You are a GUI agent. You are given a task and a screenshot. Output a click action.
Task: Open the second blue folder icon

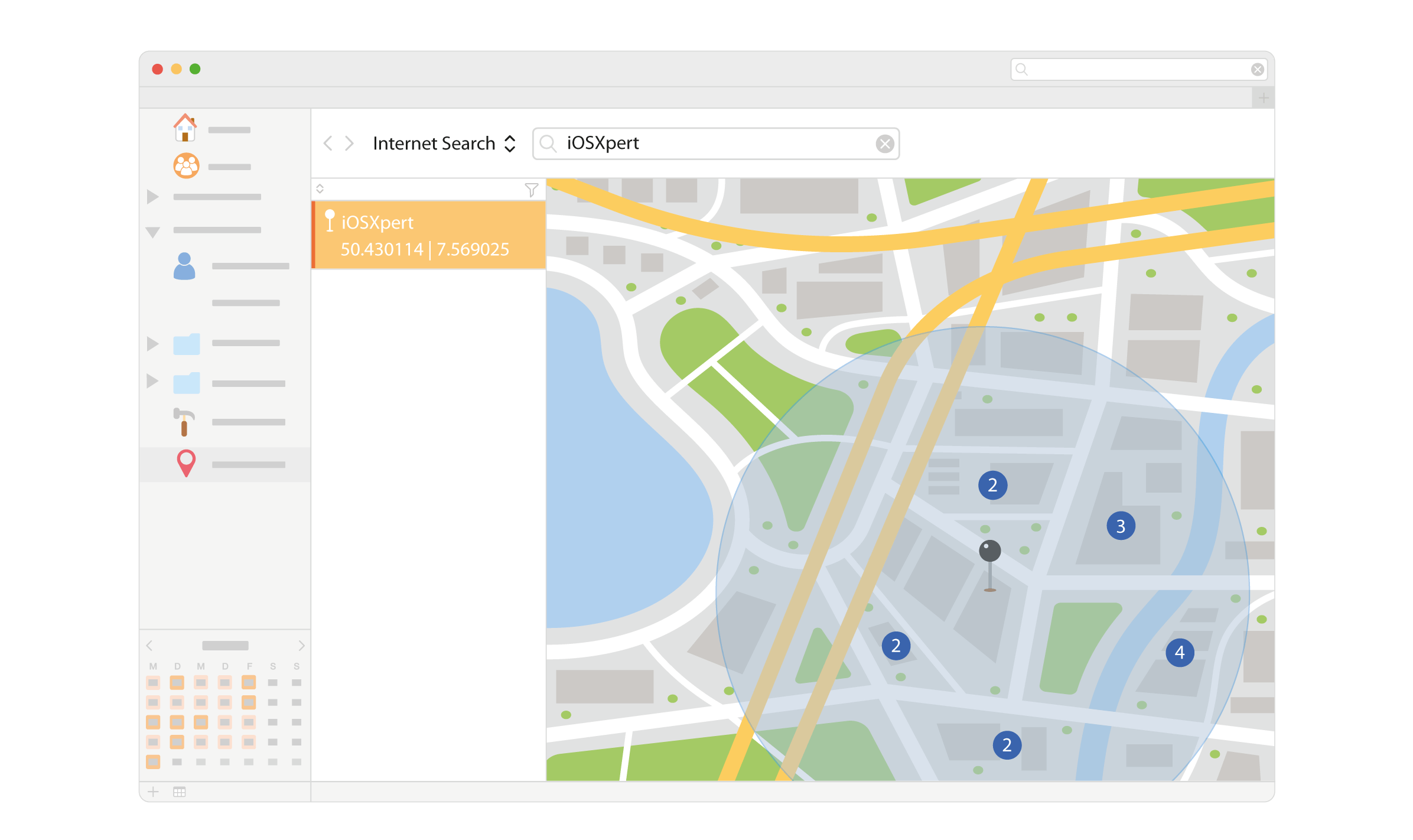[x=187, y=383]
